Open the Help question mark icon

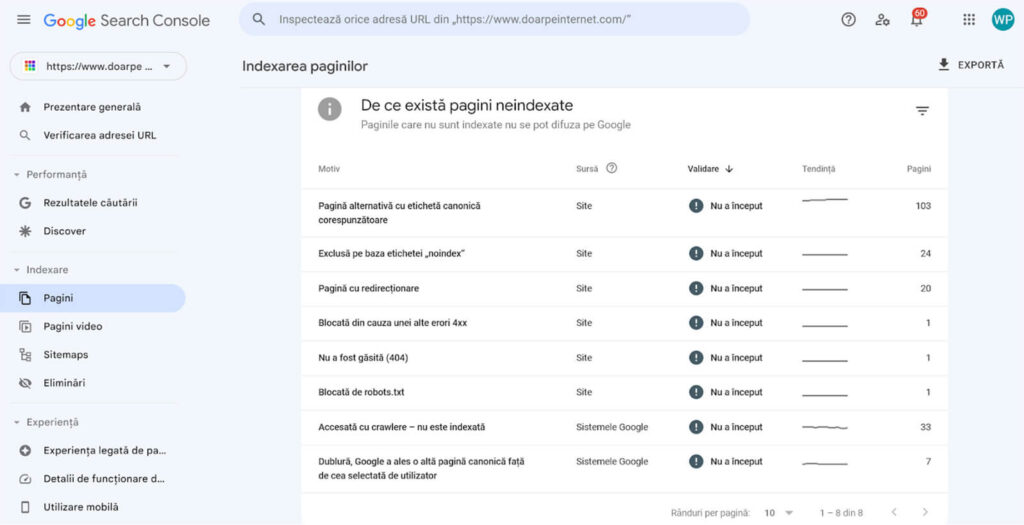(x=848, y=20)
